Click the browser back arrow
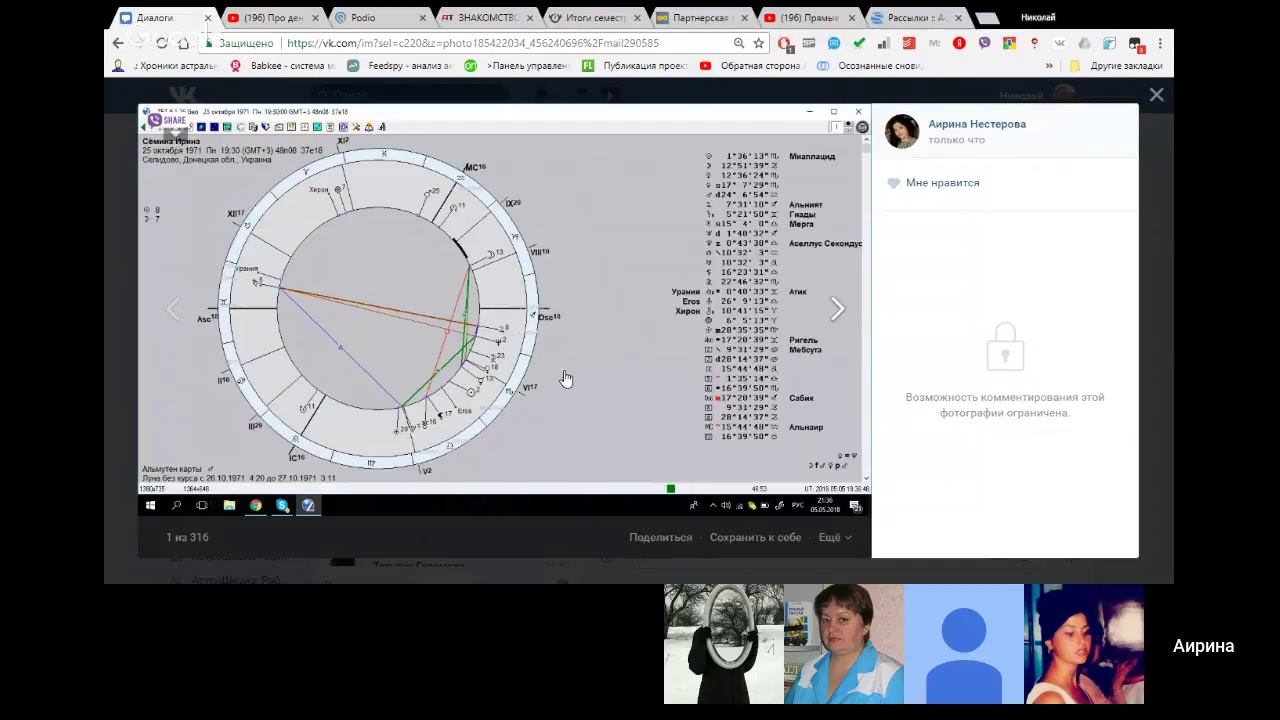 pos(118,43)
